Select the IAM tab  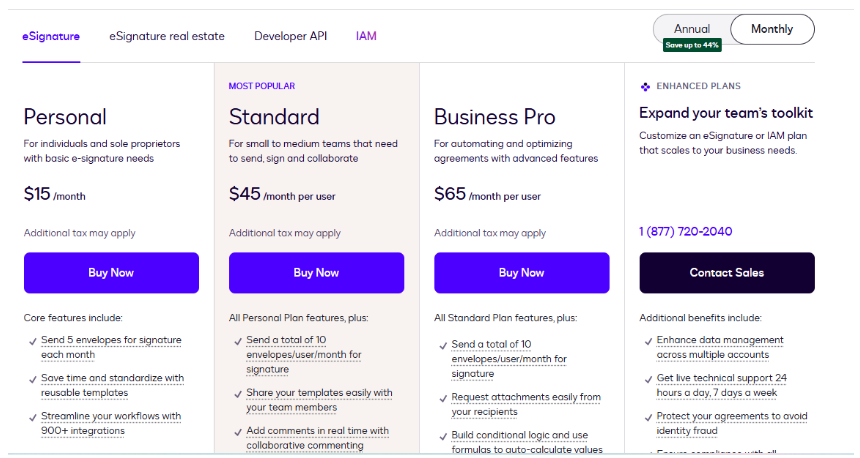click(x=366, y=36)
